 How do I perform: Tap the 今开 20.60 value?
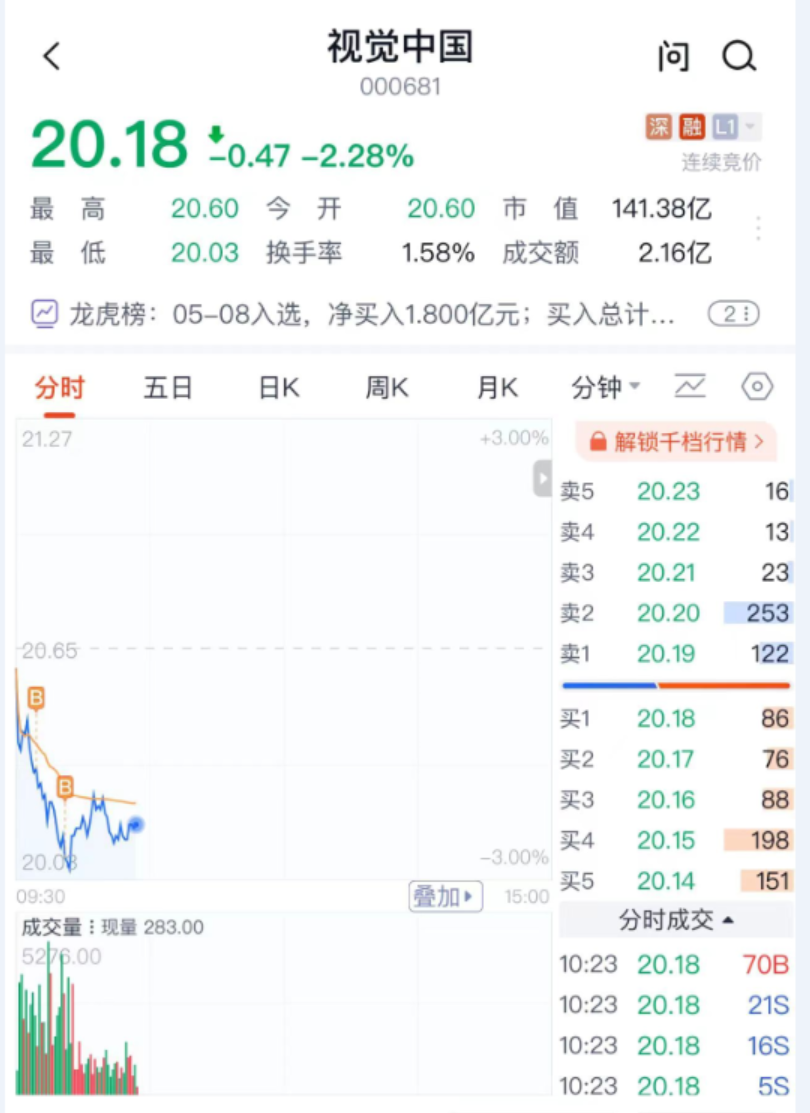441,209
